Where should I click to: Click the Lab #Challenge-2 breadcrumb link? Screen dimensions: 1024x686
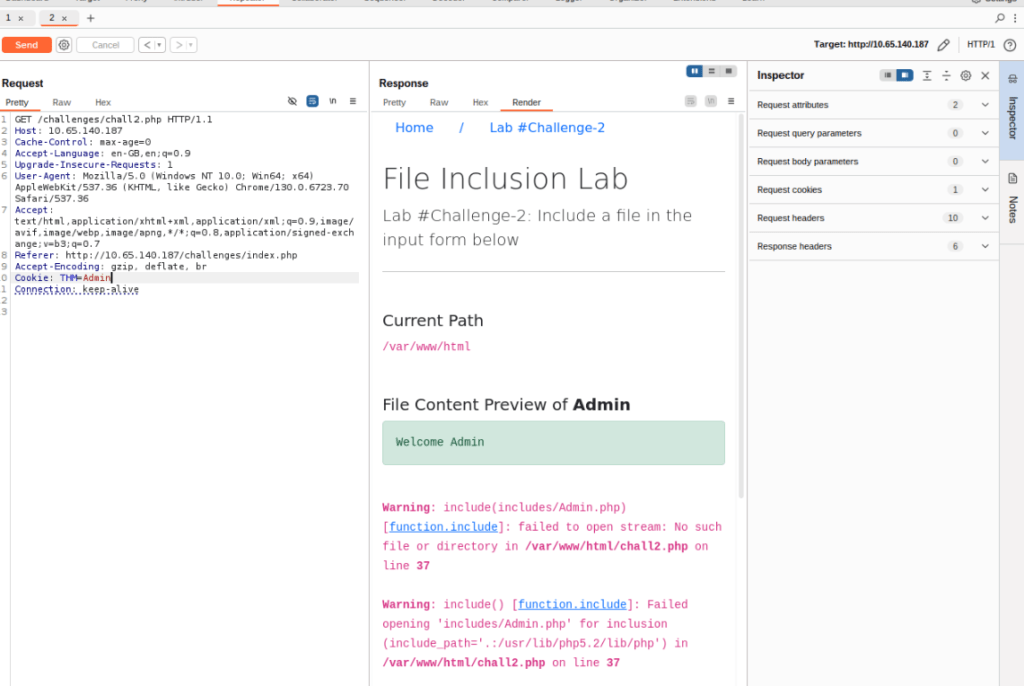click(547, 127)
